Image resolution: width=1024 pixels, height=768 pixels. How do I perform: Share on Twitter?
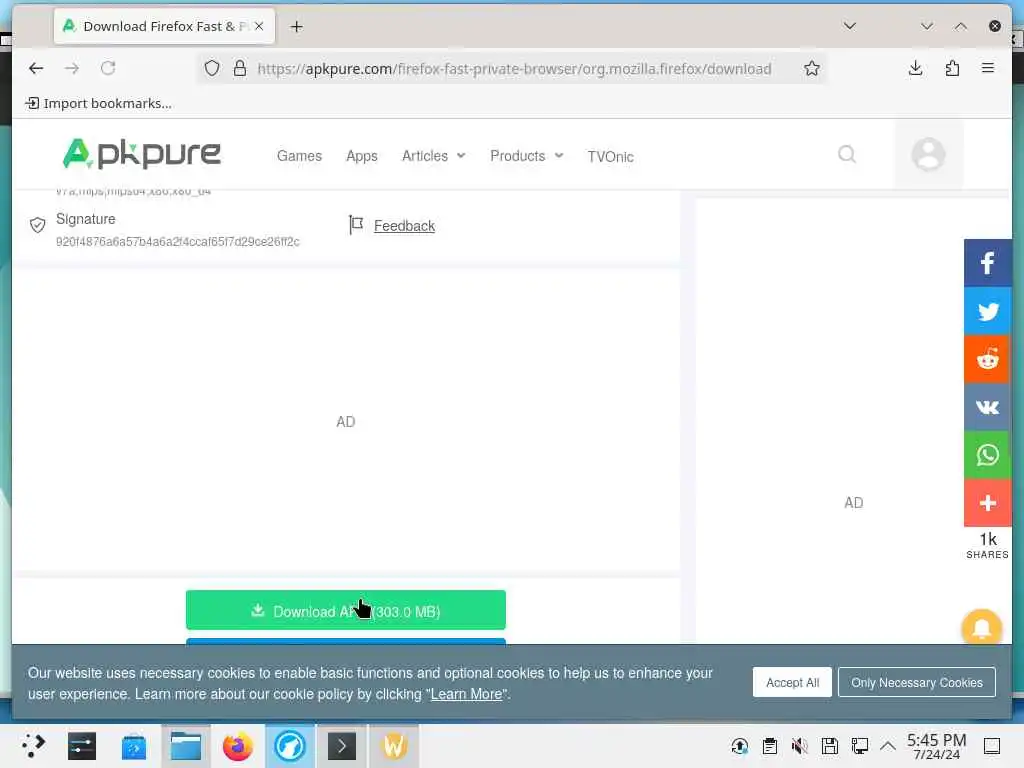(x=987, y=311)
